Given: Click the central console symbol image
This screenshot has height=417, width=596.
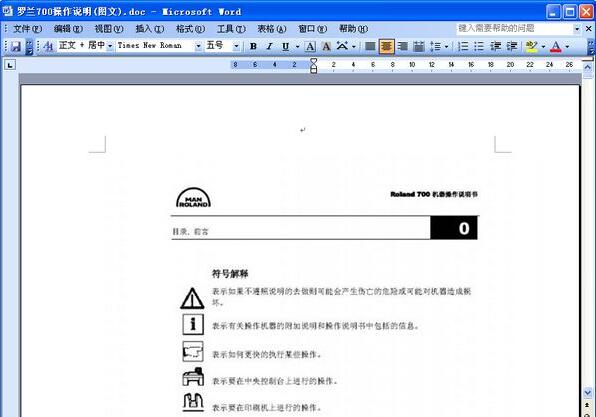Looking at the screenshot, I should pos(193,376).
